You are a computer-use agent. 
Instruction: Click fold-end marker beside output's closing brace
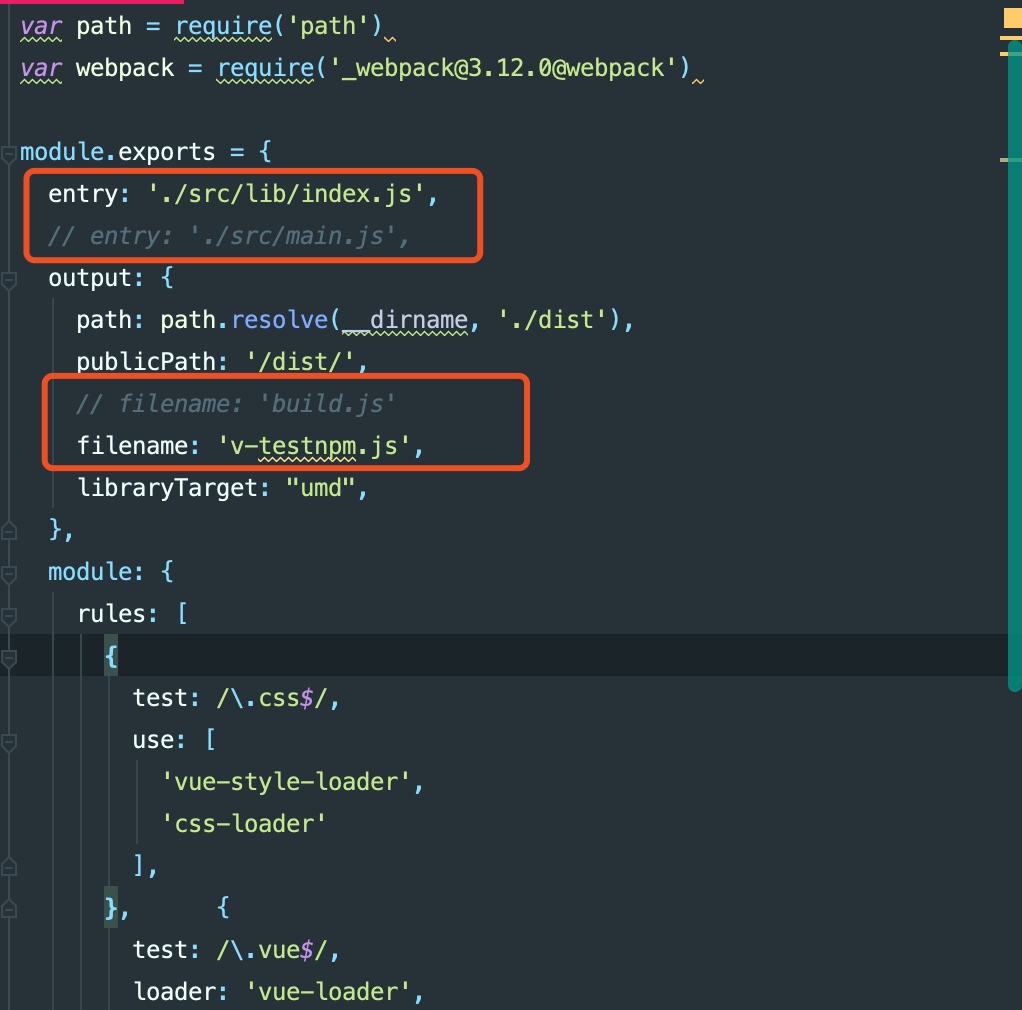(x=8, y=532)
